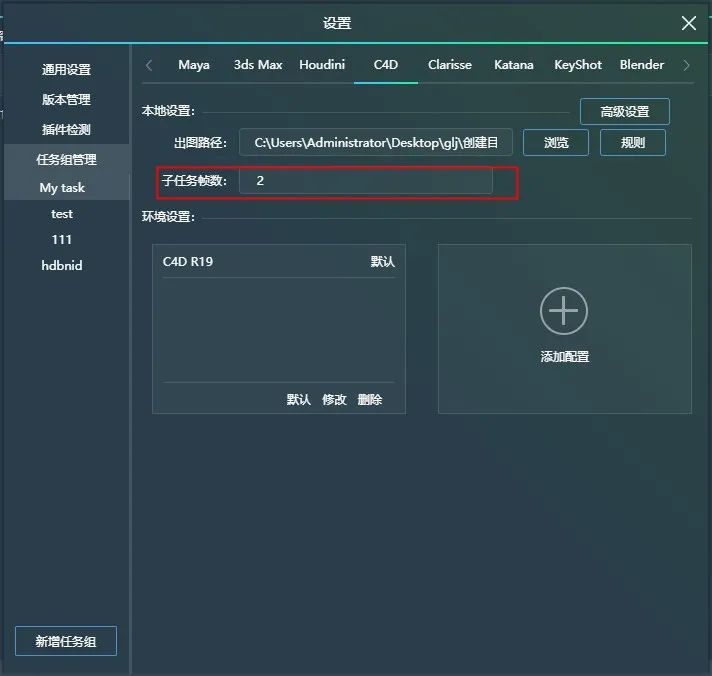Screen dimensions: 712x676
Task: Click the 出图路径 path field
Action: coord(376,143)
